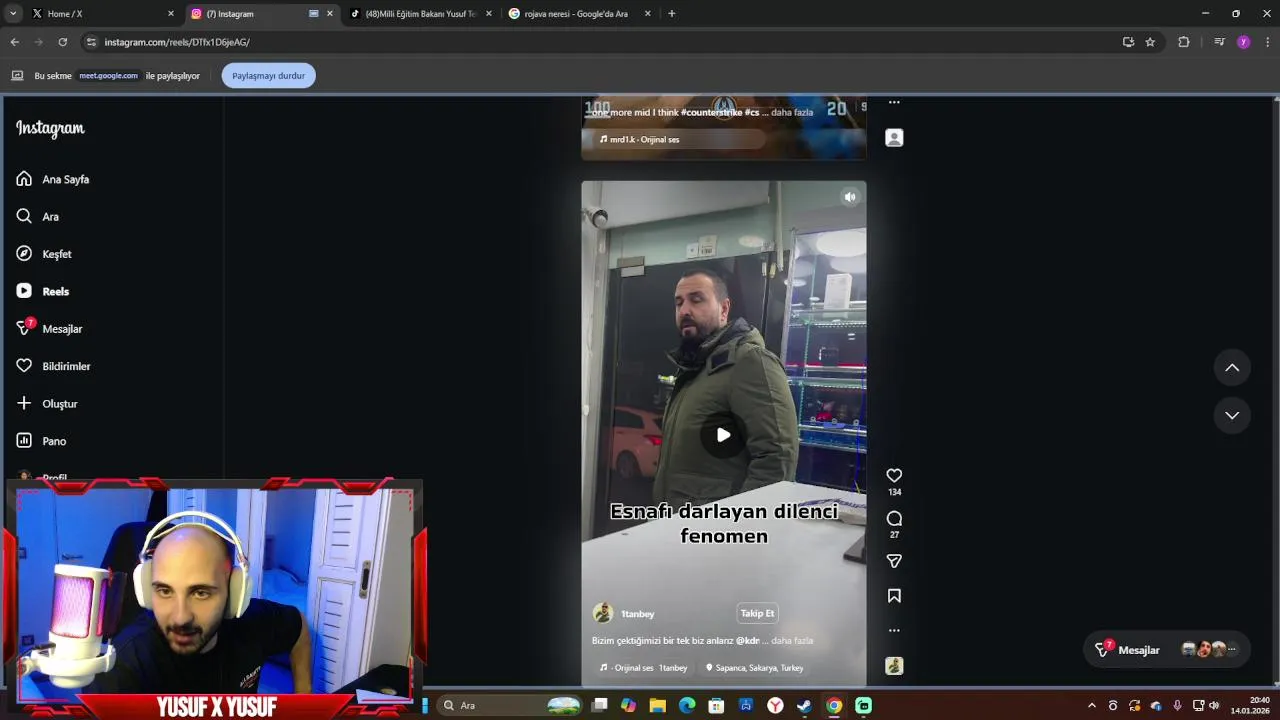Click the address bar URL
1280x720 pixels.
click(x=177, y=42)
